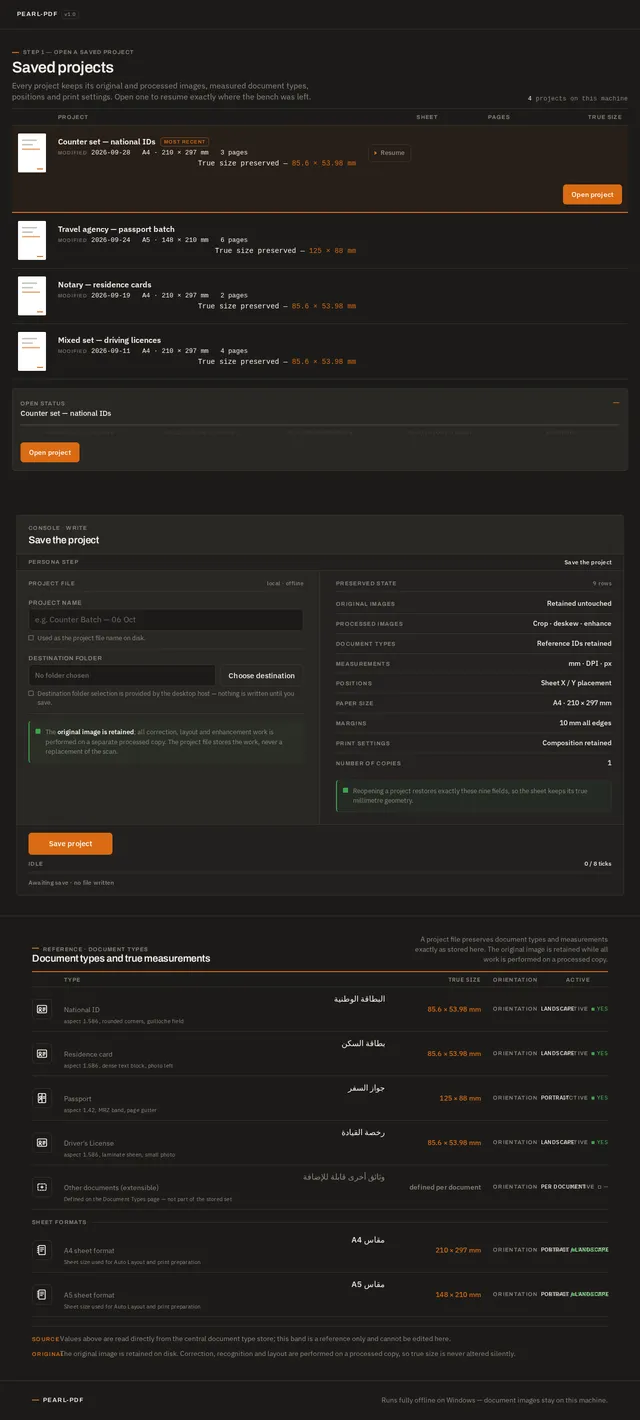Click the A4 sheet format icon

(42, 1250)
